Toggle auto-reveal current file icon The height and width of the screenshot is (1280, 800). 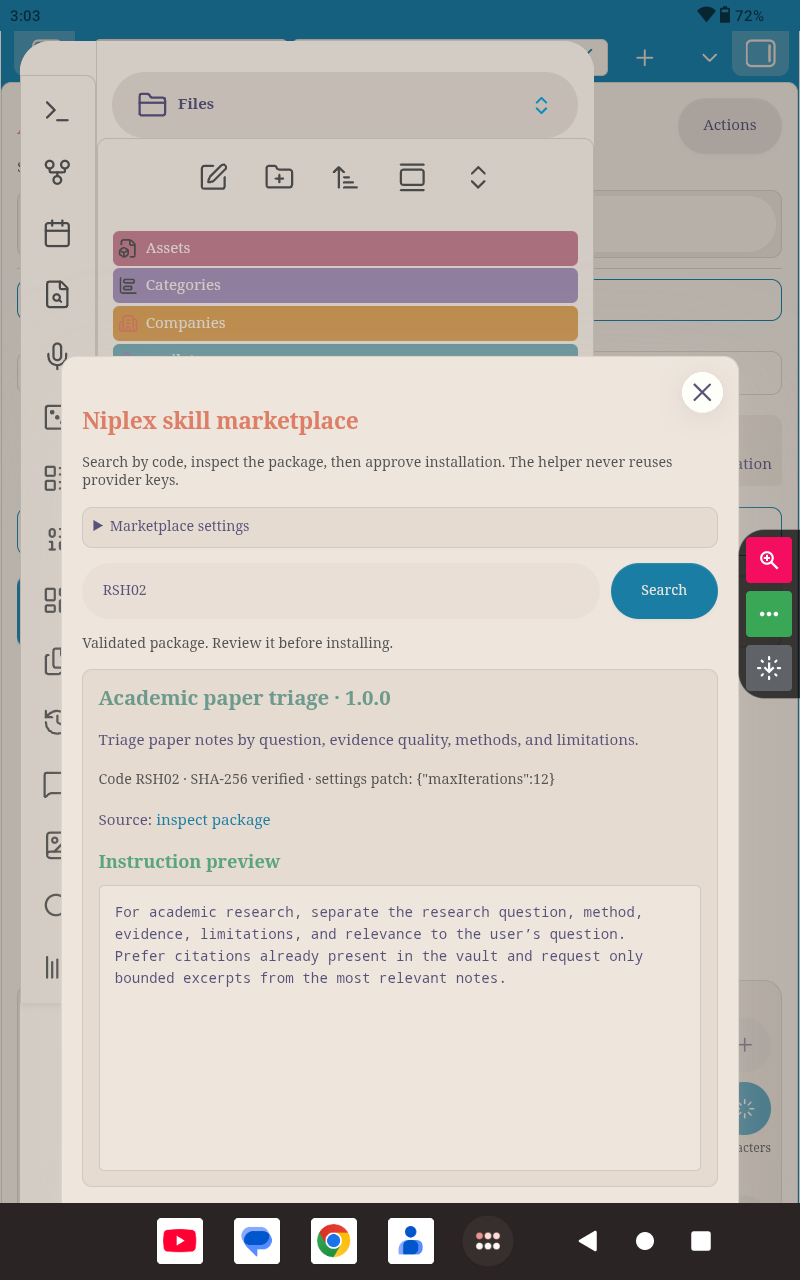[x=412, y=177]
